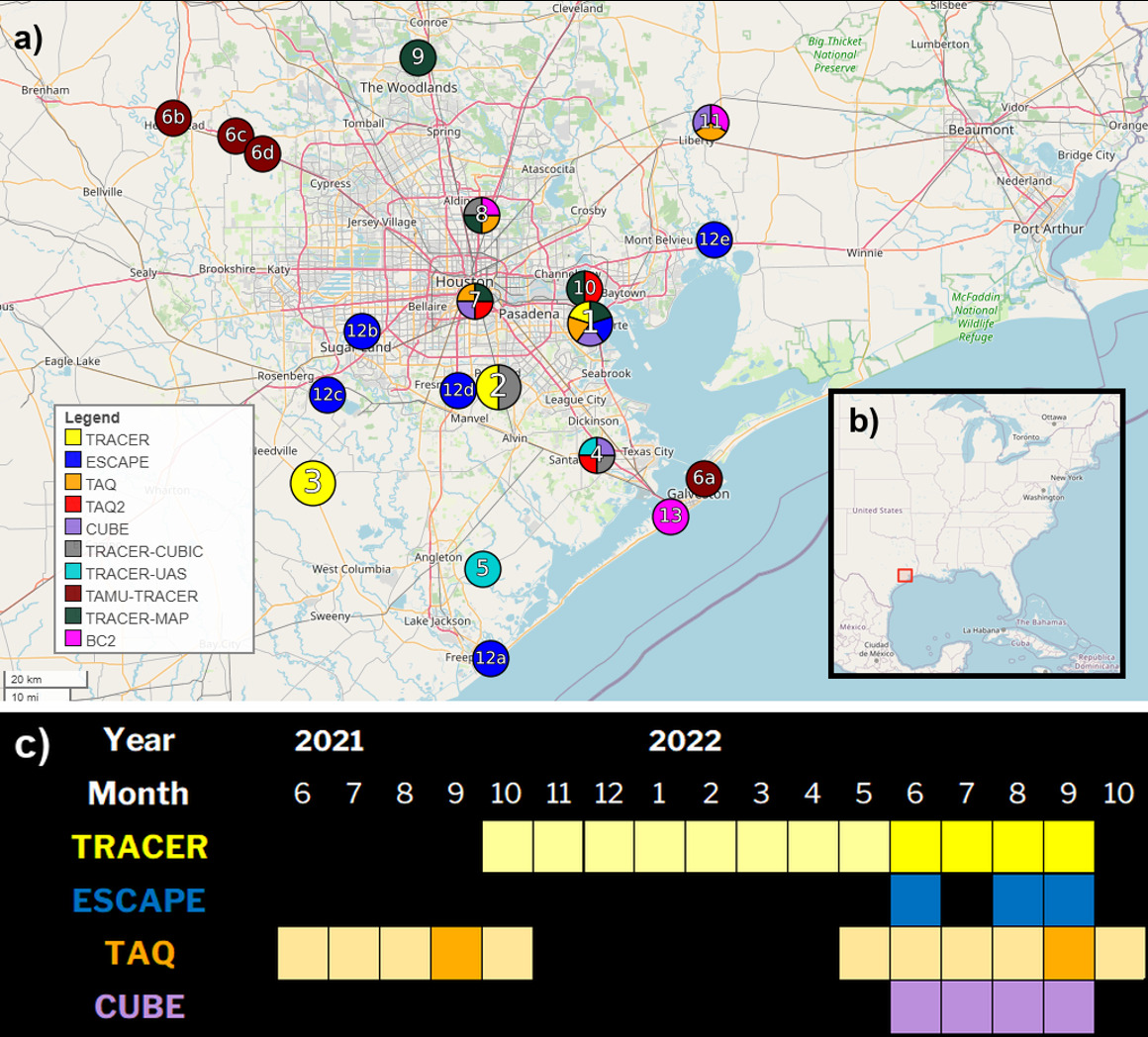This screenshot has width=1148, height=1037.
Task: Click the blue marker labeled 12e
Action: [714, 239]
